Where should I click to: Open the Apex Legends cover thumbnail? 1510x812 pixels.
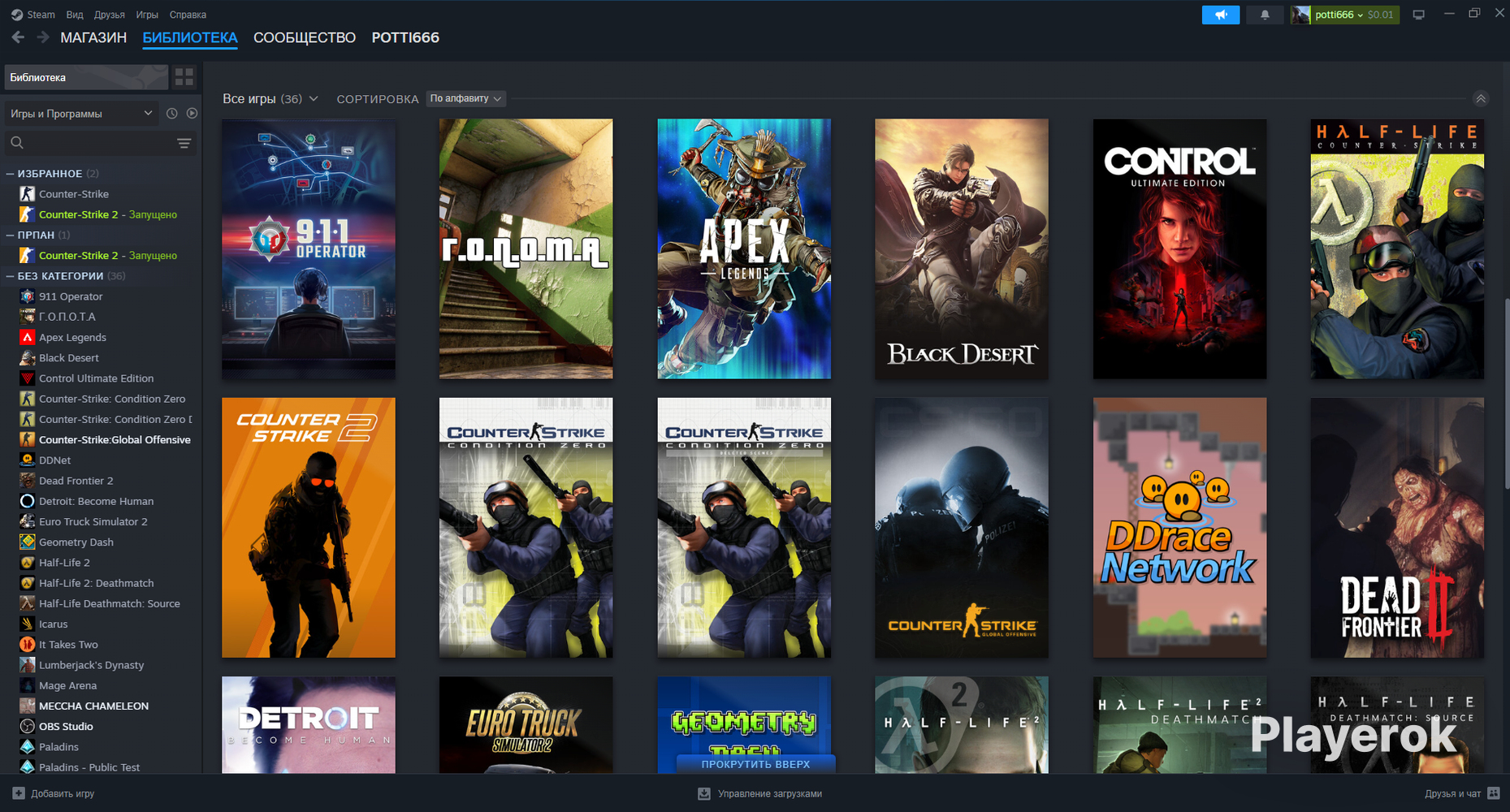pyautogui.click(x=744, y=248)
